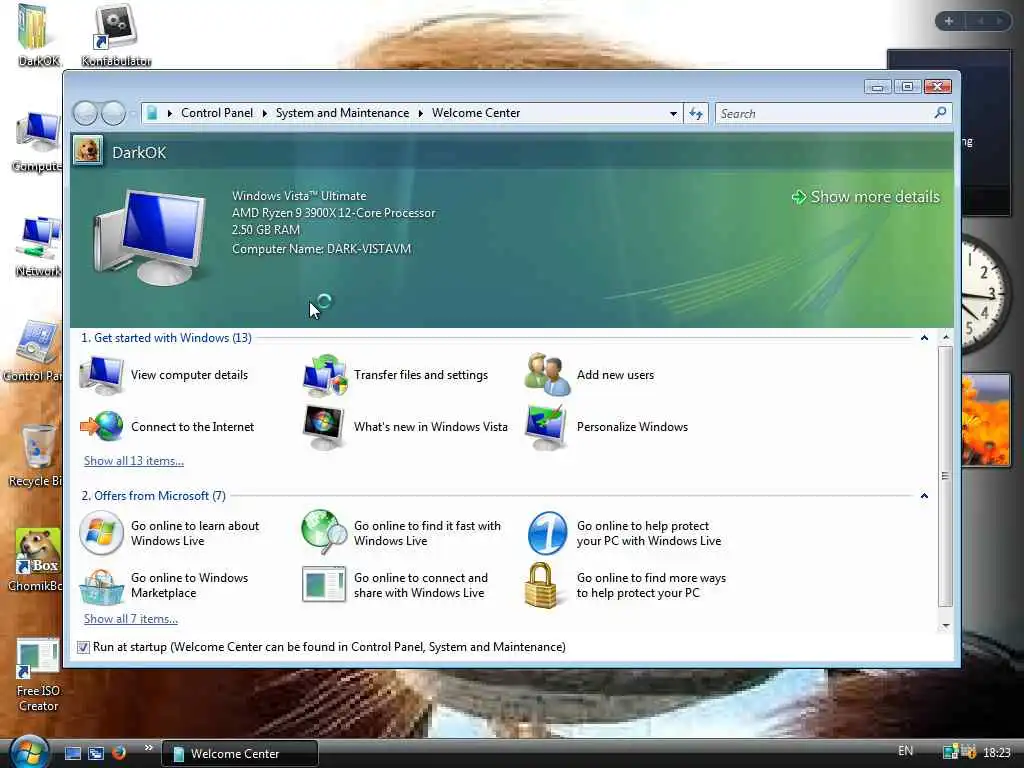Click the DarkOK user account picture
This screenshot has width=1024, height=768.
88,151
